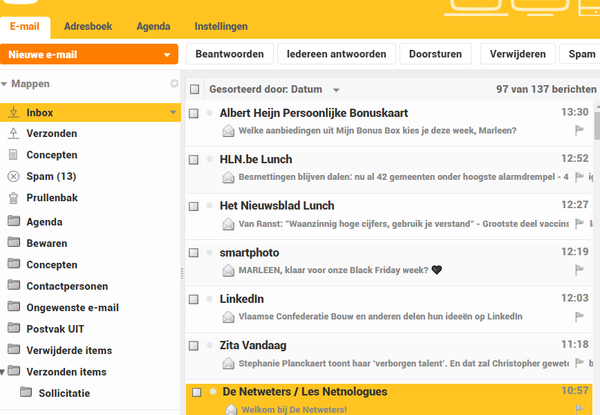Open the Agenda tab
Image resolution: width=600 pixels, height=415 pixels.
[153, 26]
